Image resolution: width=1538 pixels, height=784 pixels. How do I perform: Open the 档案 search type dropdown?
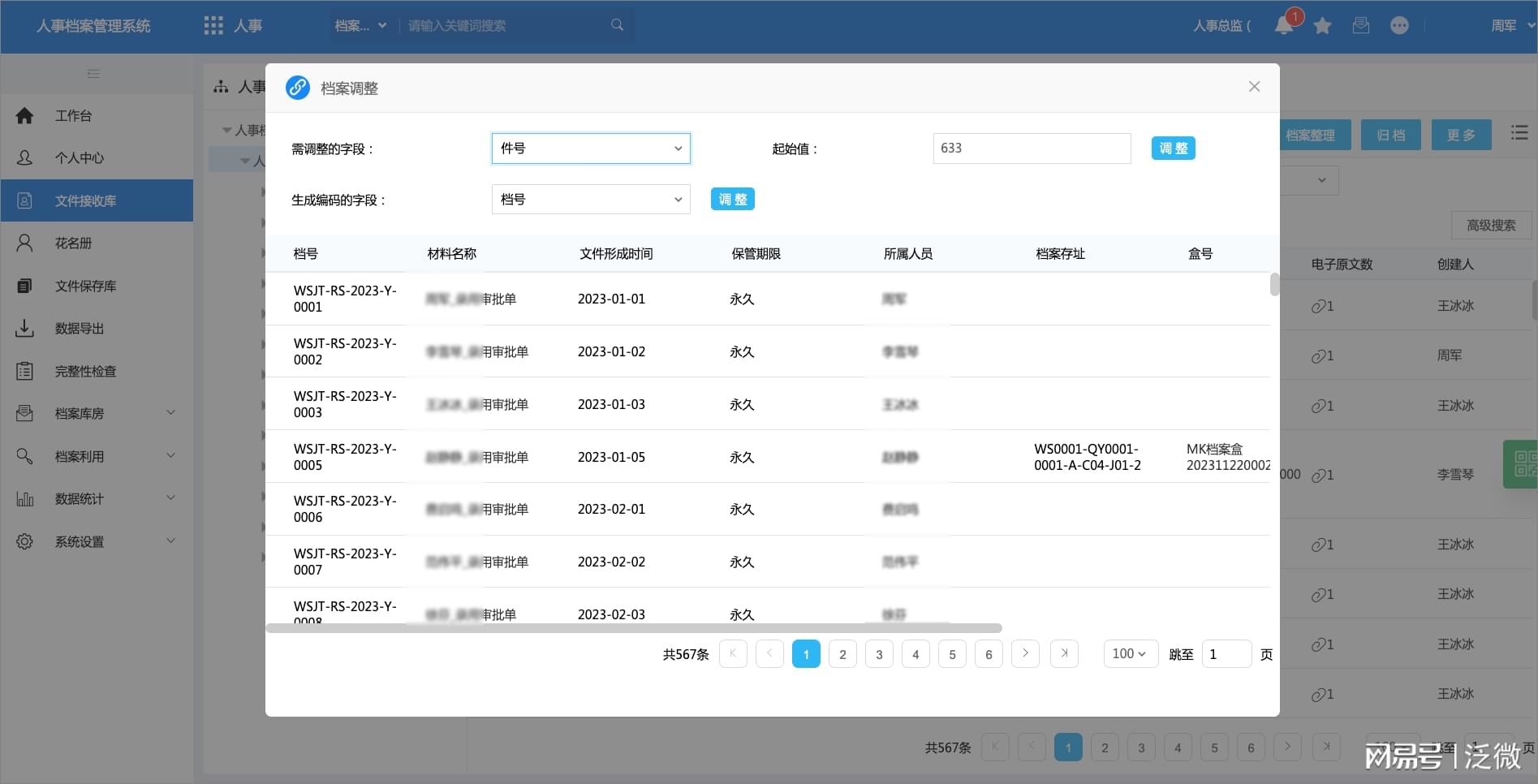360,26
